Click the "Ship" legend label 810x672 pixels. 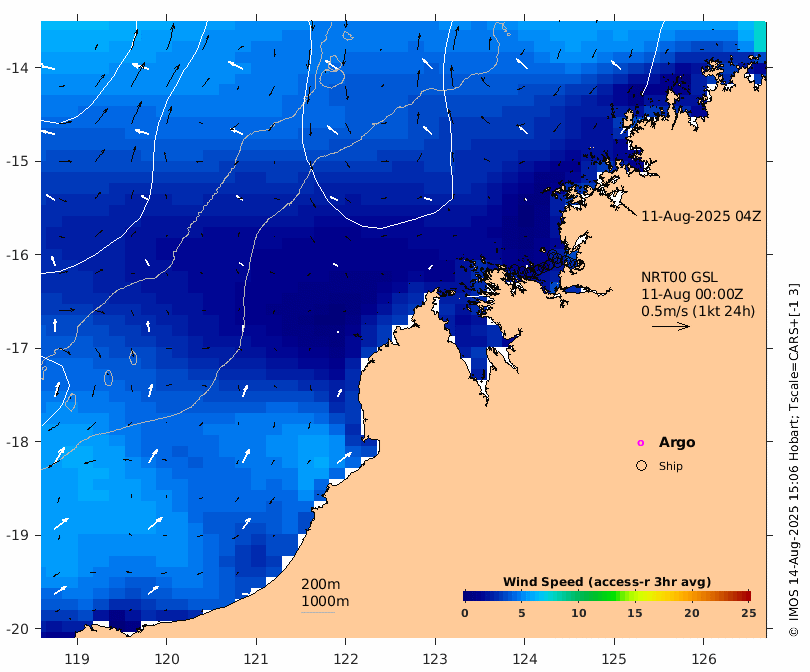point(671,466)
